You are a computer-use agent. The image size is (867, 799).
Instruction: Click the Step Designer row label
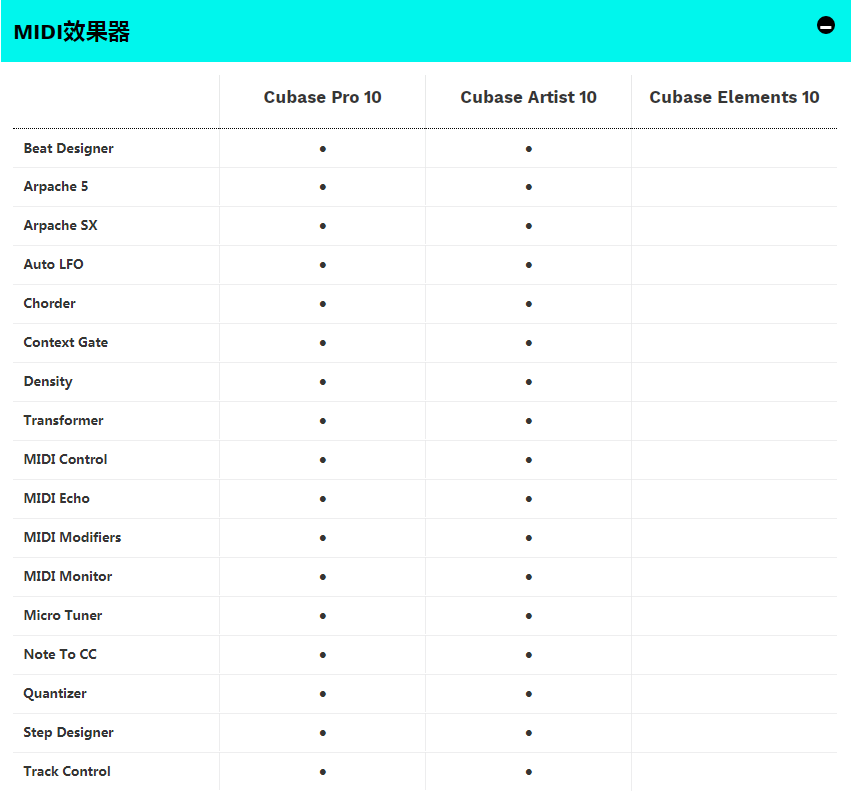coord(69,733)
